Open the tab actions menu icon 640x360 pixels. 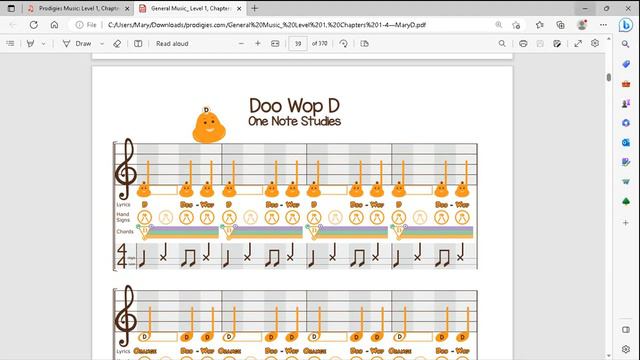pyautogui.click(x=11, y=8)
